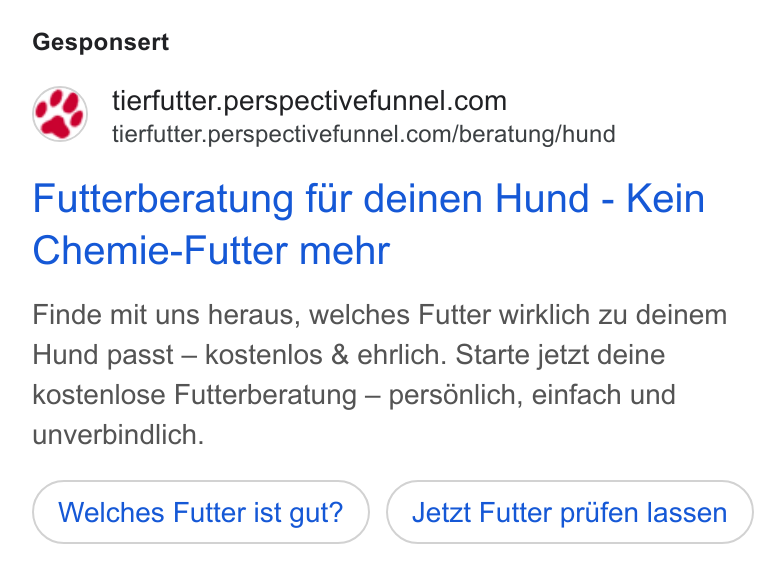Screen dimensions: 760x576
Task: Open the "Futterberatung für deinen Hund" headline link
Action: point(311,198)
